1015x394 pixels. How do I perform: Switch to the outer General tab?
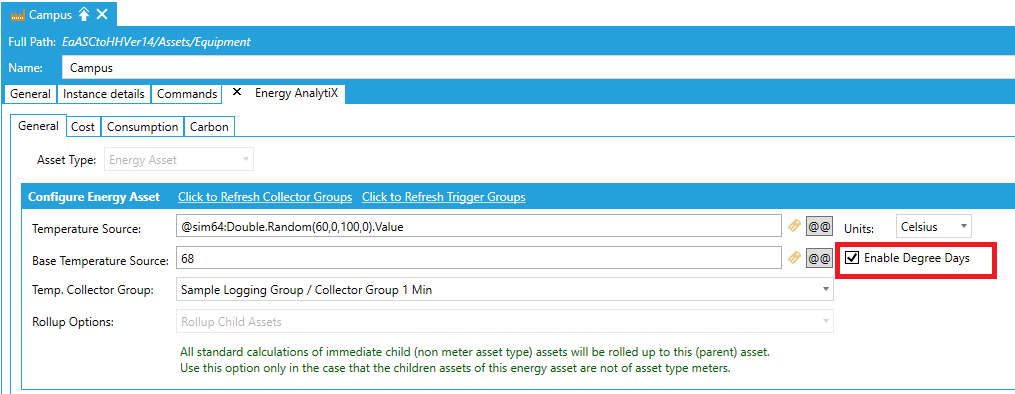pos(30,94)
